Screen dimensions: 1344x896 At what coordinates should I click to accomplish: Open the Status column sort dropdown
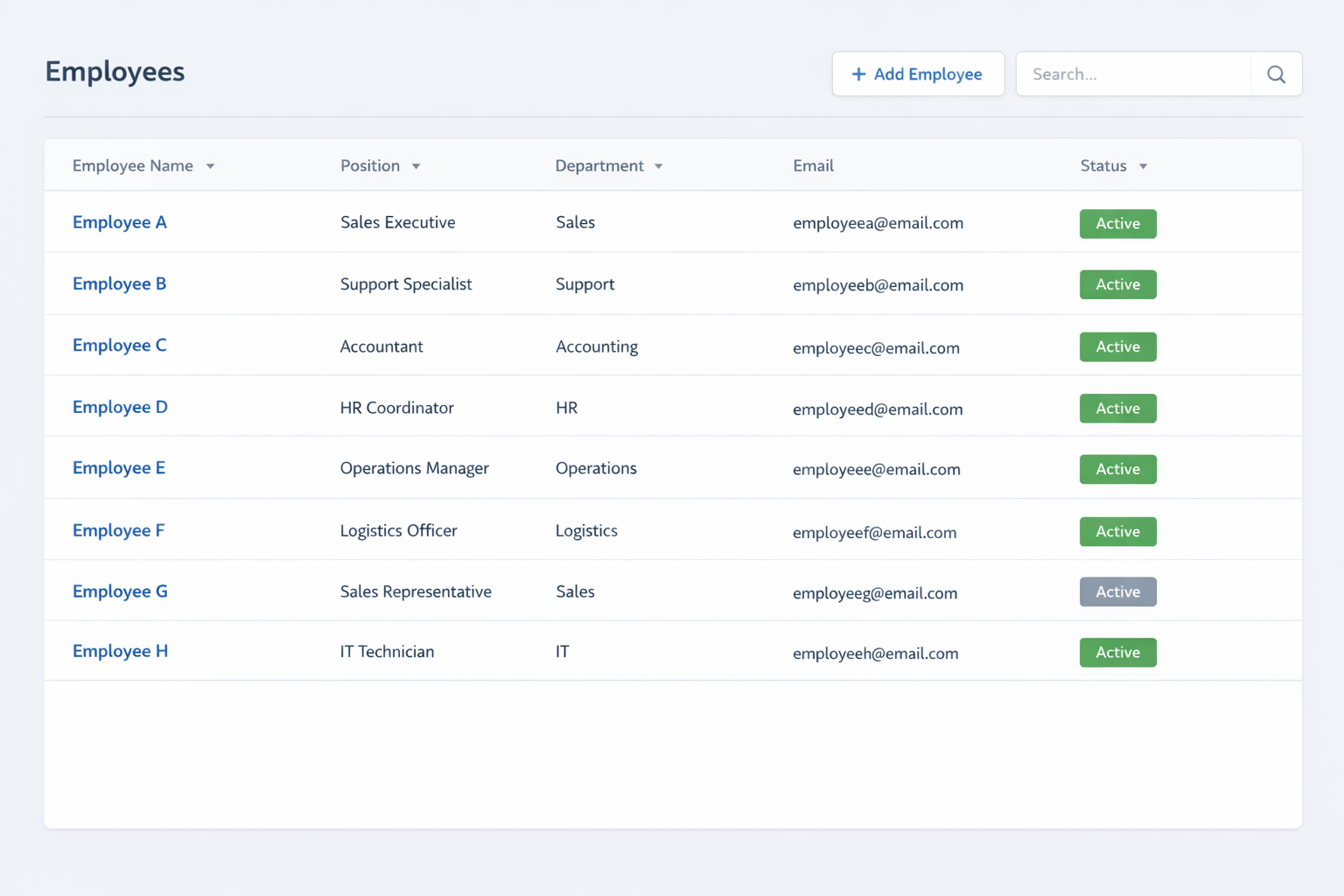click(x=1143, y=165)
